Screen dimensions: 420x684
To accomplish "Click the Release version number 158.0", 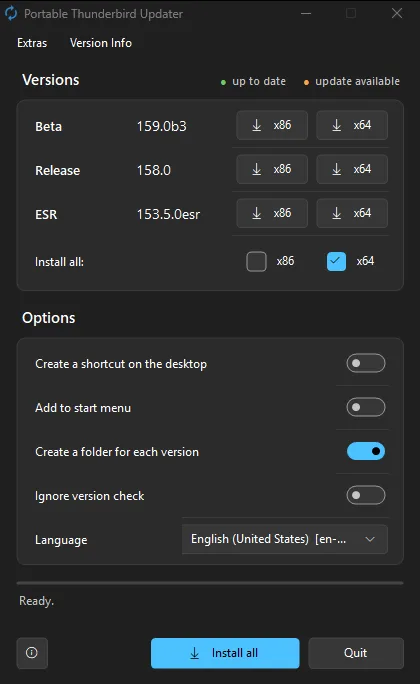I will pyautogui.click(x=154, y=171).
